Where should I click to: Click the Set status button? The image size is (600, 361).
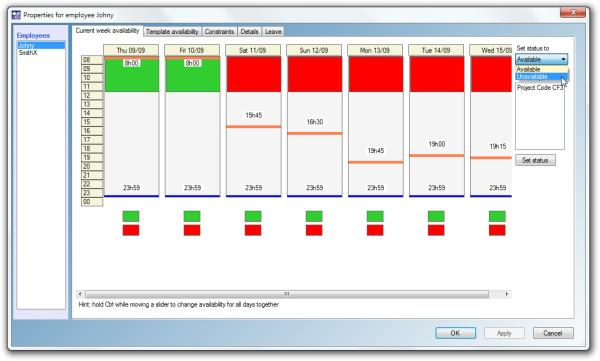click(x=535, y=160)
